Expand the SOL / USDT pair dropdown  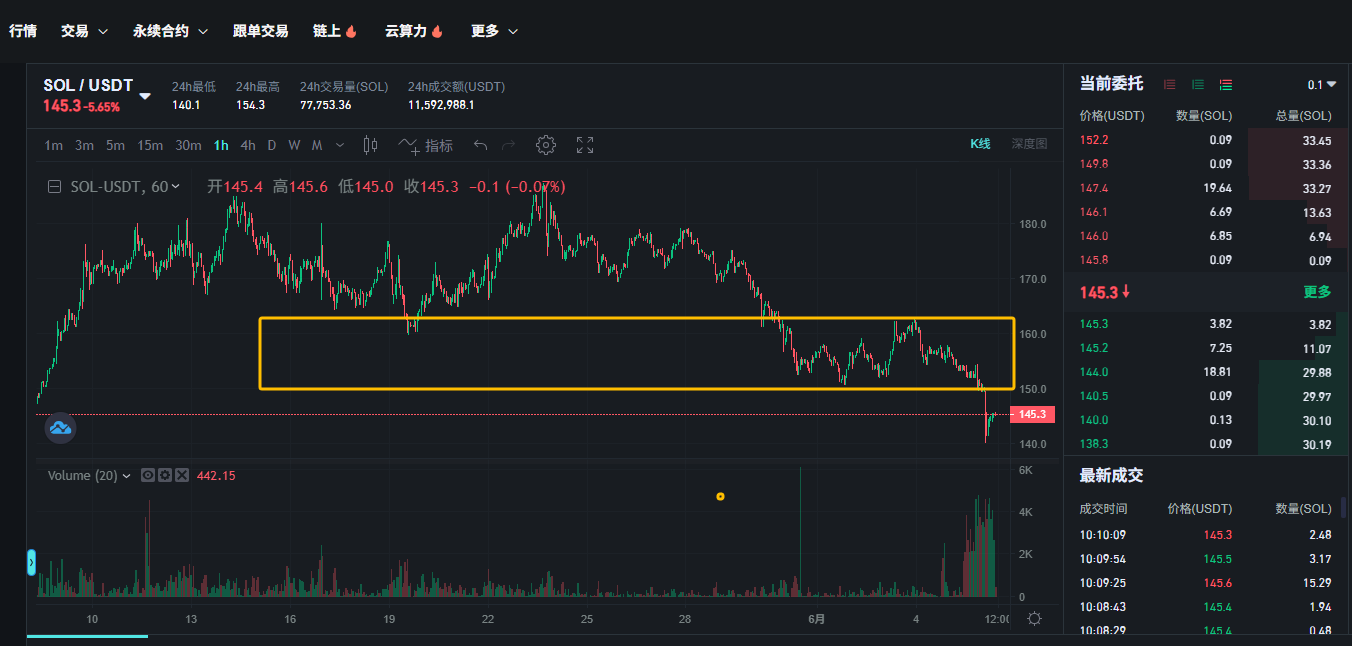[145, 96]
